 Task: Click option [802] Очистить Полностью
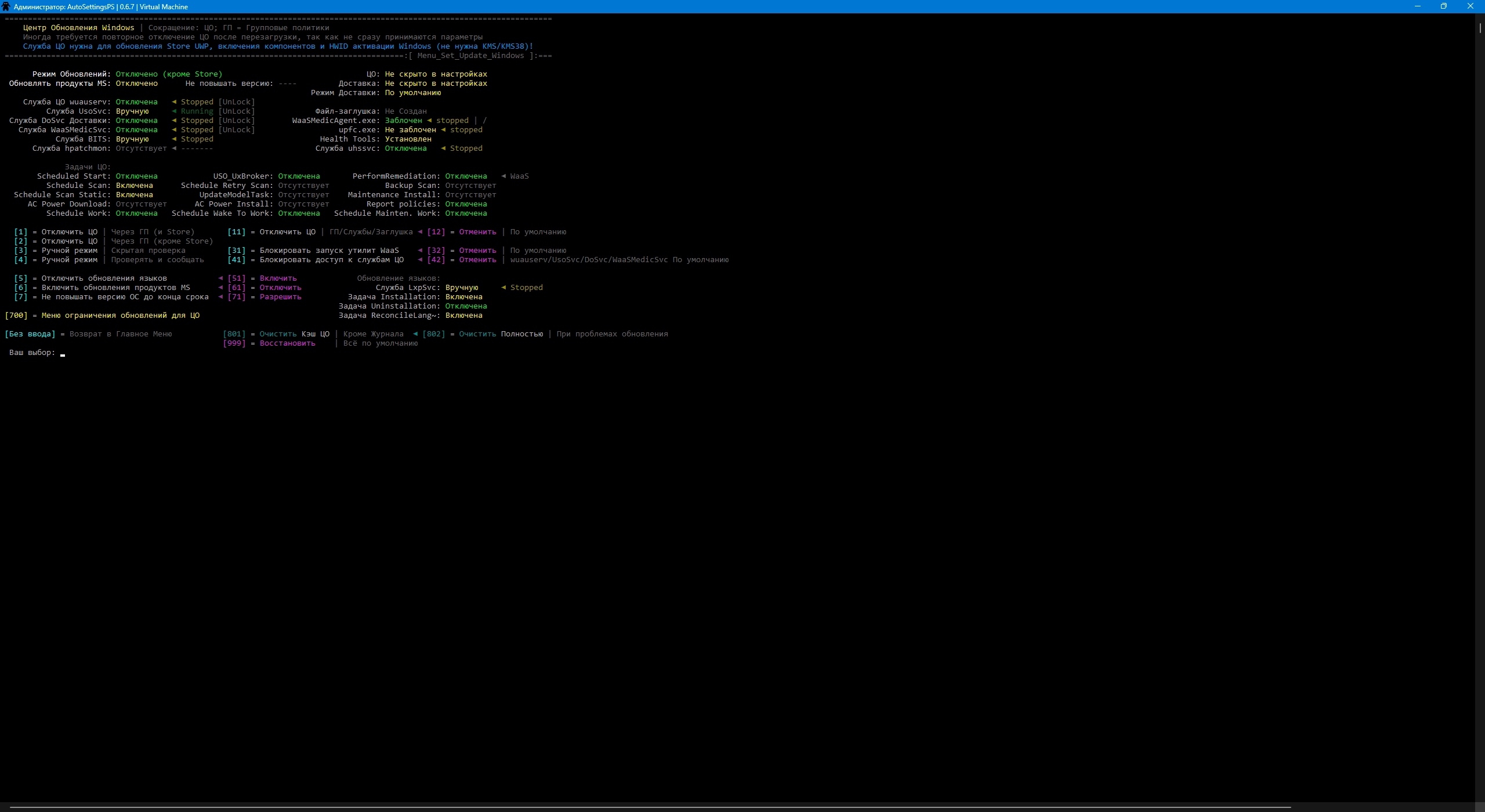point(483,334)
